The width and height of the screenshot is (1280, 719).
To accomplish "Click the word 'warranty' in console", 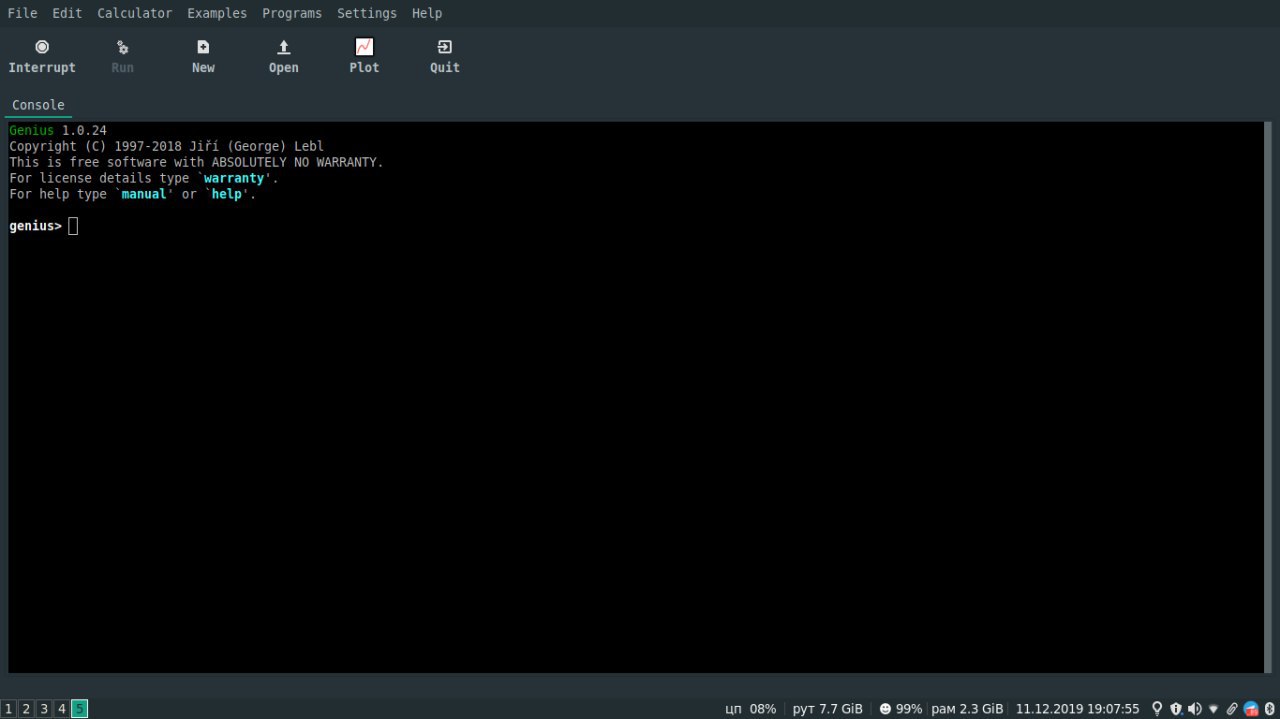I will pos(235,178).
